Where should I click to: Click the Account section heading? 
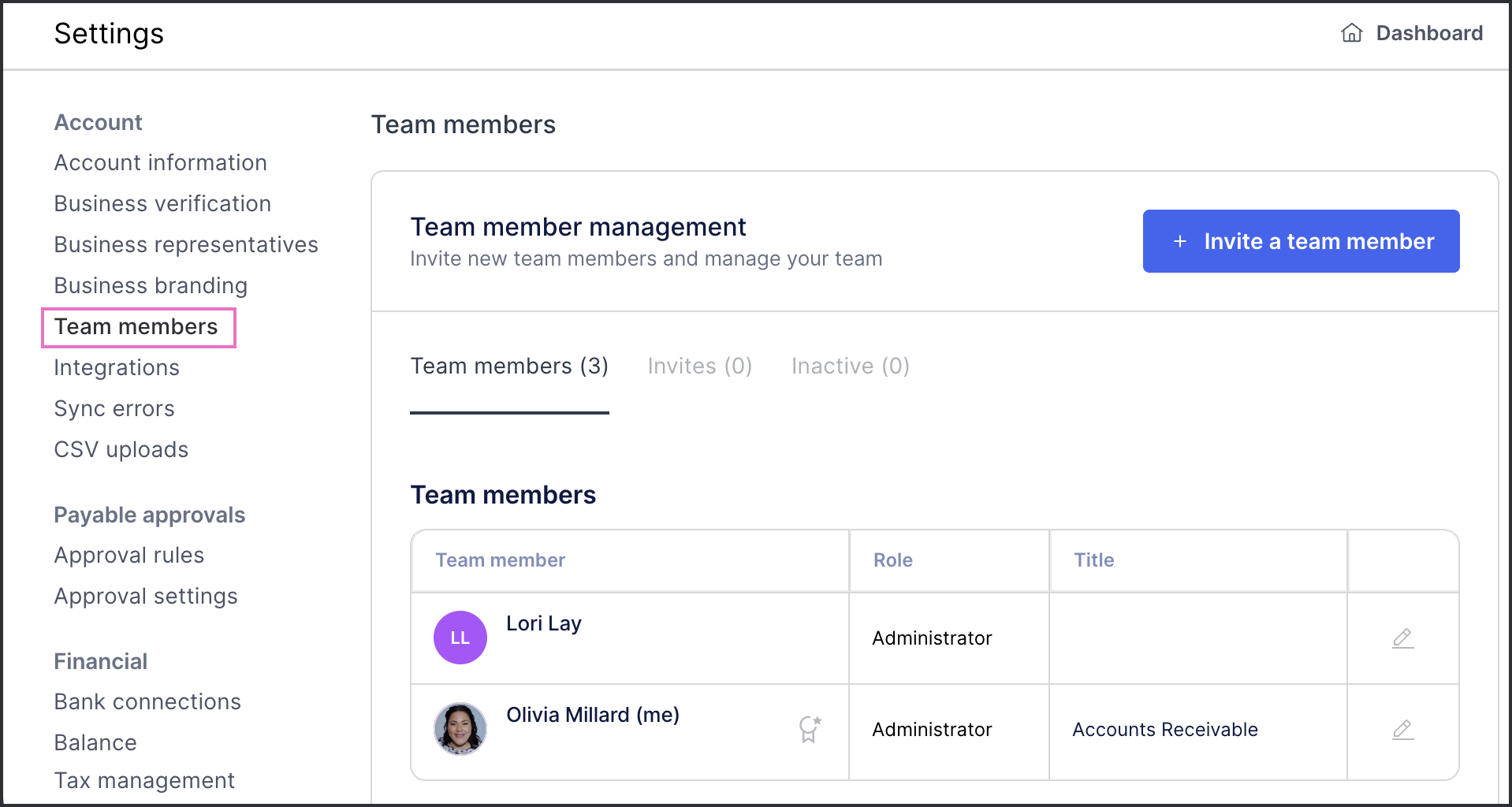pos(98,122)
